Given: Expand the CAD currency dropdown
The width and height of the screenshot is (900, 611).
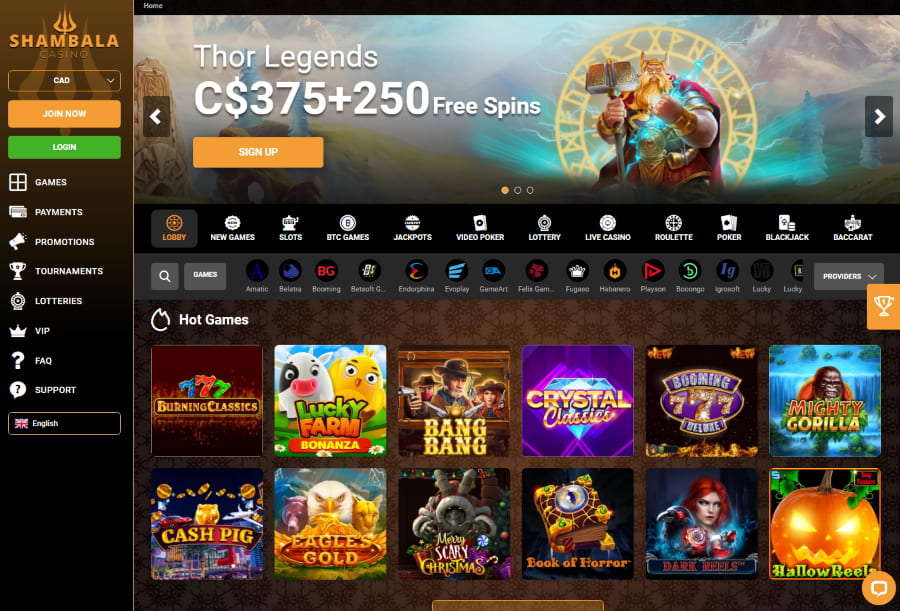Looking at the screenshot, I should click(x=64, y=80).
